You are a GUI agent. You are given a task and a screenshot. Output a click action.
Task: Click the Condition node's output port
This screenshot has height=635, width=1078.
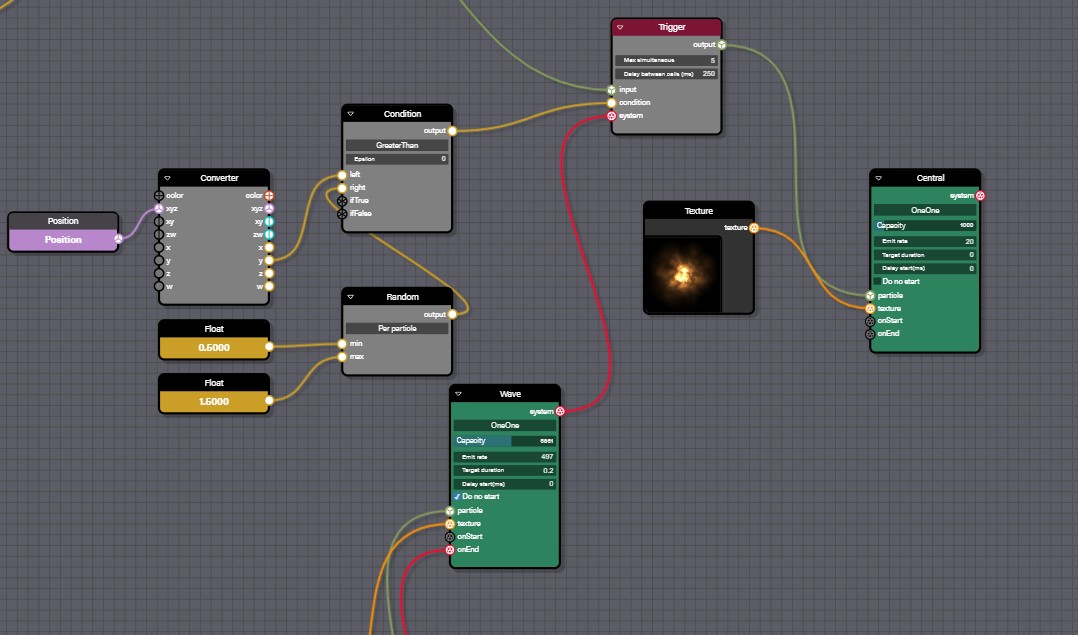click(x=452, y=131)
